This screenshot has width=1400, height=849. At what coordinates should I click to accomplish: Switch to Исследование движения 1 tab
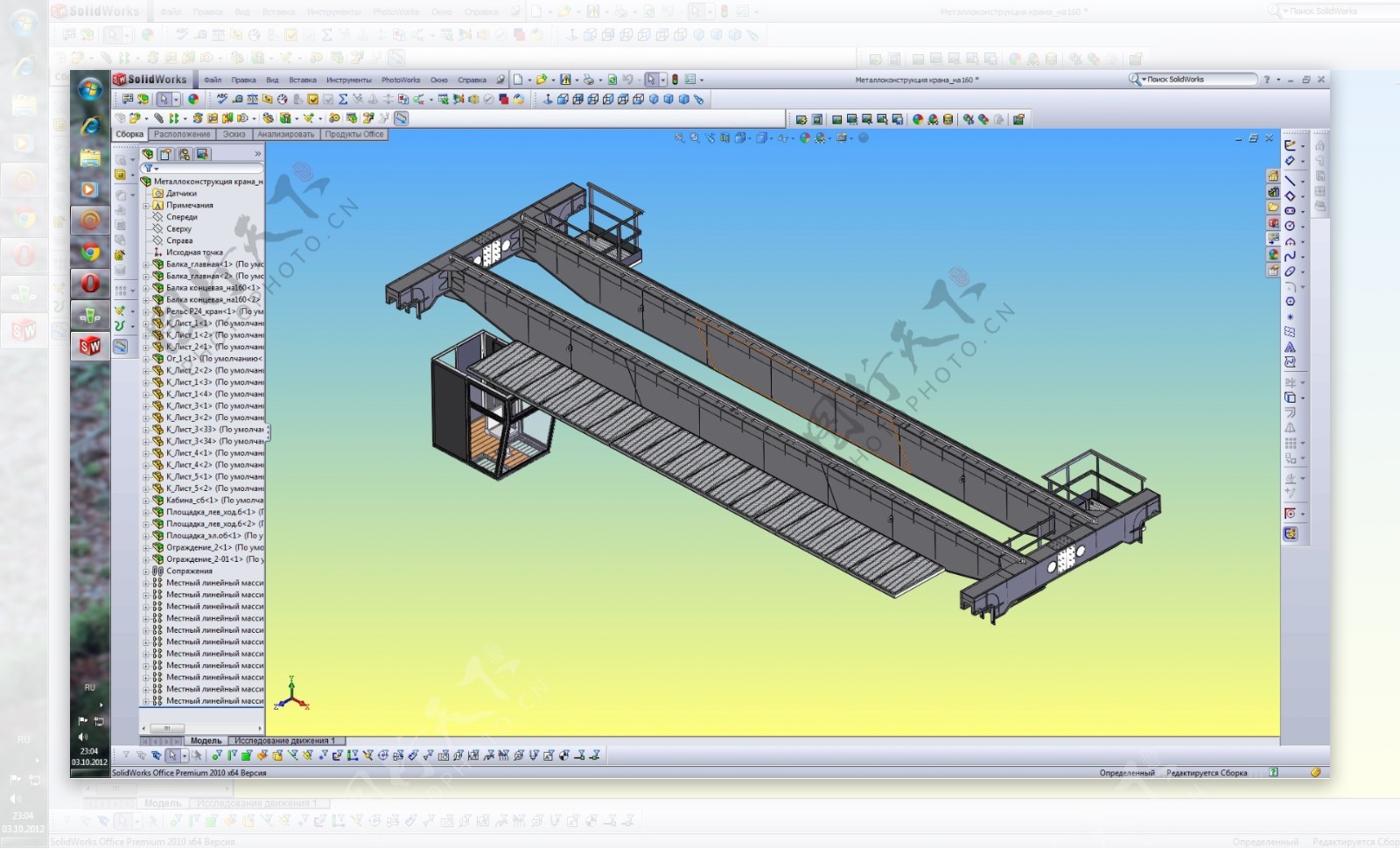[x=285, y=741]
